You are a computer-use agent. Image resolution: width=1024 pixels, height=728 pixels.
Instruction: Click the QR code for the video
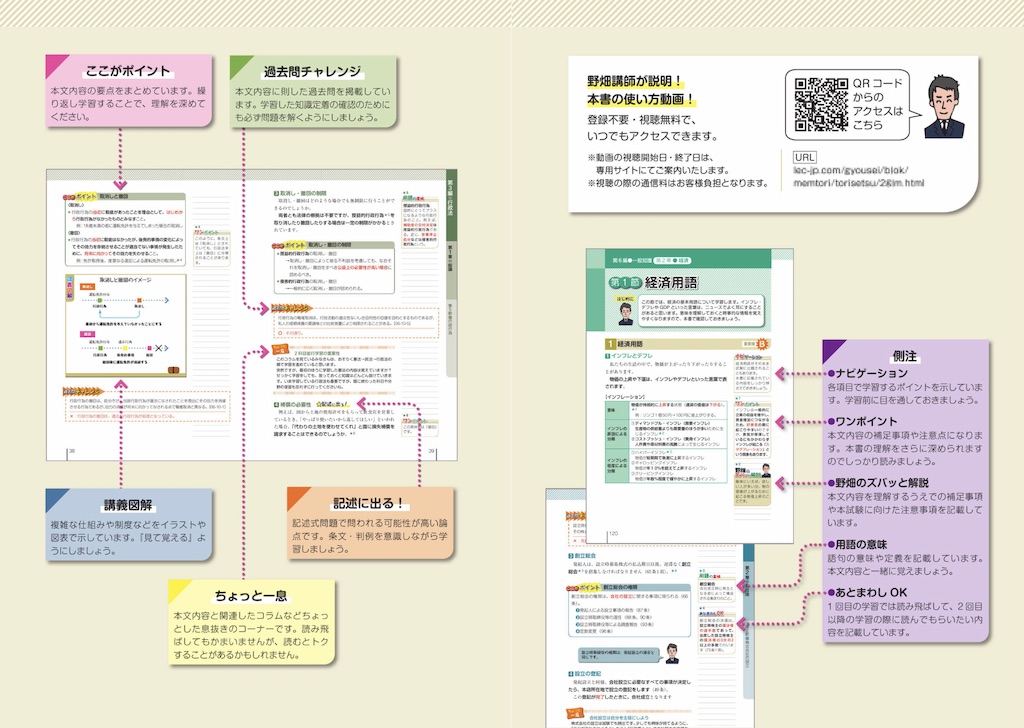pos(821,104)
